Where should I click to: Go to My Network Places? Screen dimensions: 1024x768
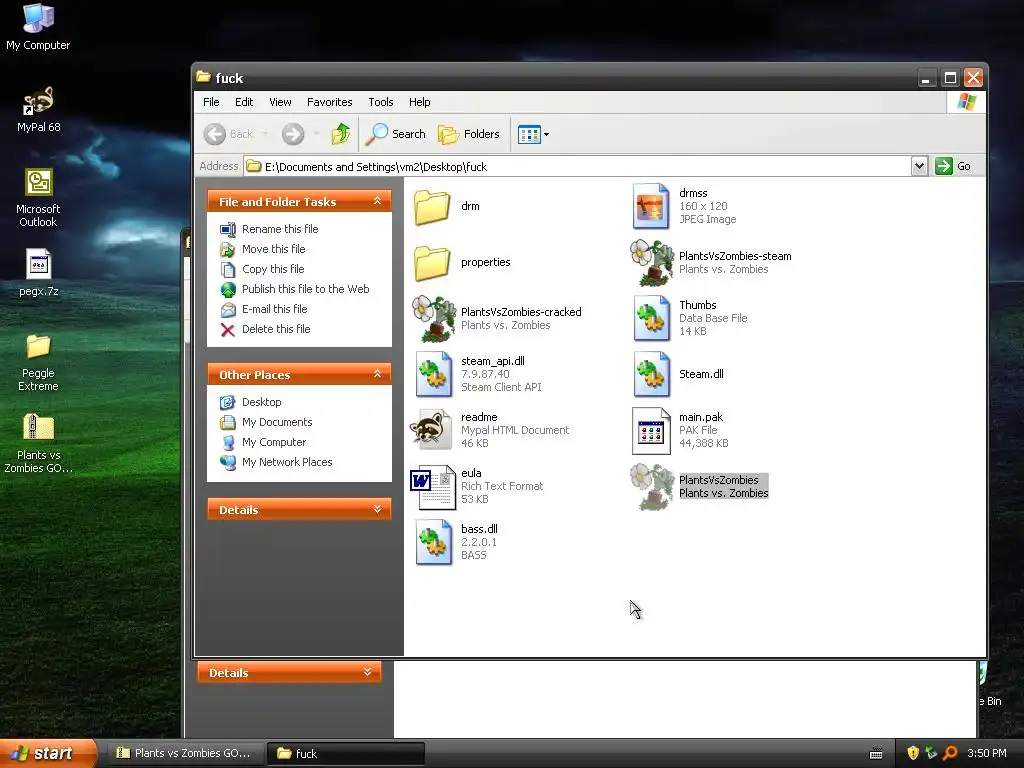(287, 462)
